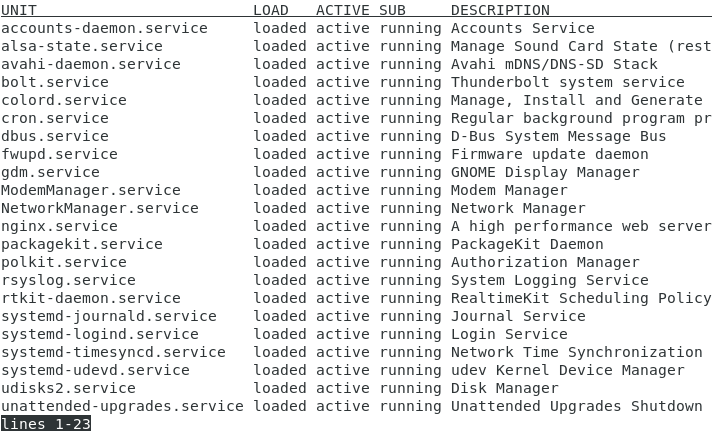
Task: Click the "lines 1-23" pager status
Action: click(x=46, y=423)
